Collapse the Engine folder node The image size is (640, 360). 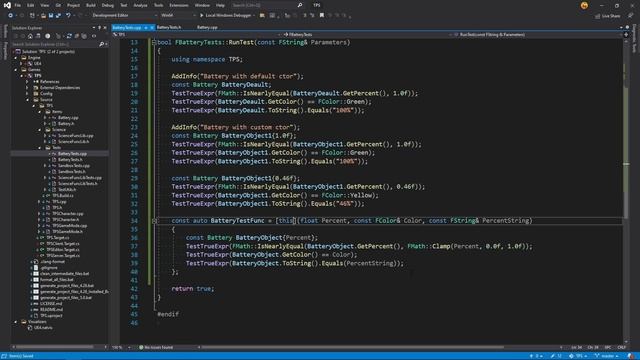[16, 58]
